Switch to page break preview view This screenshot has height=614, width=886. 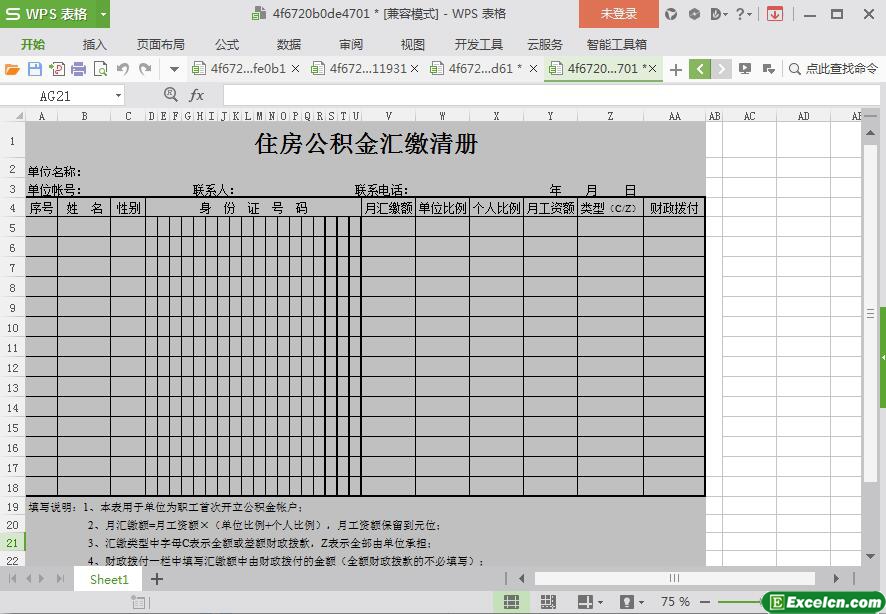(548, 601)
